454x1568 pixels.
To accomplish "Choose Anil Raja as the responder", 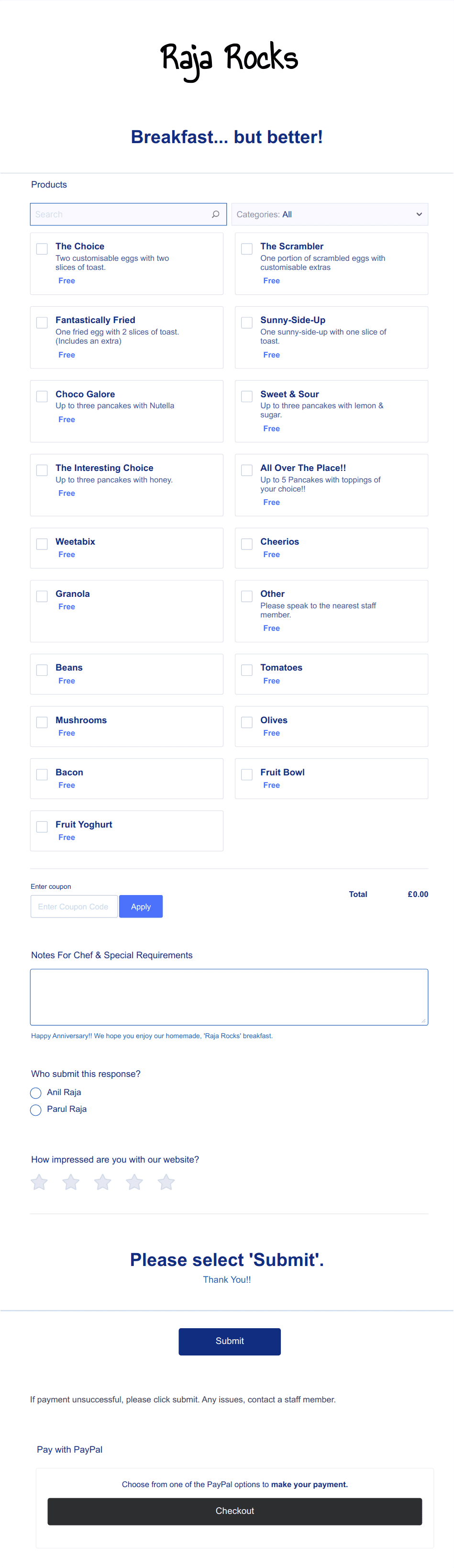I will coord(35,1093).
